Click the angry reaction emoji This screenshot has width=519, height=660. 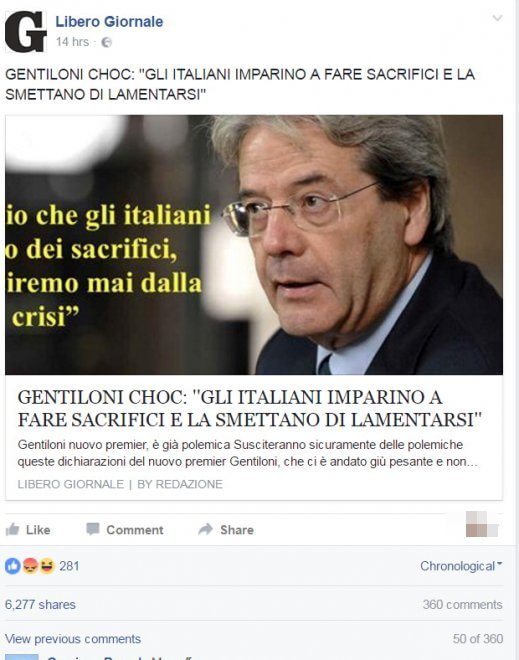point(30,566)
